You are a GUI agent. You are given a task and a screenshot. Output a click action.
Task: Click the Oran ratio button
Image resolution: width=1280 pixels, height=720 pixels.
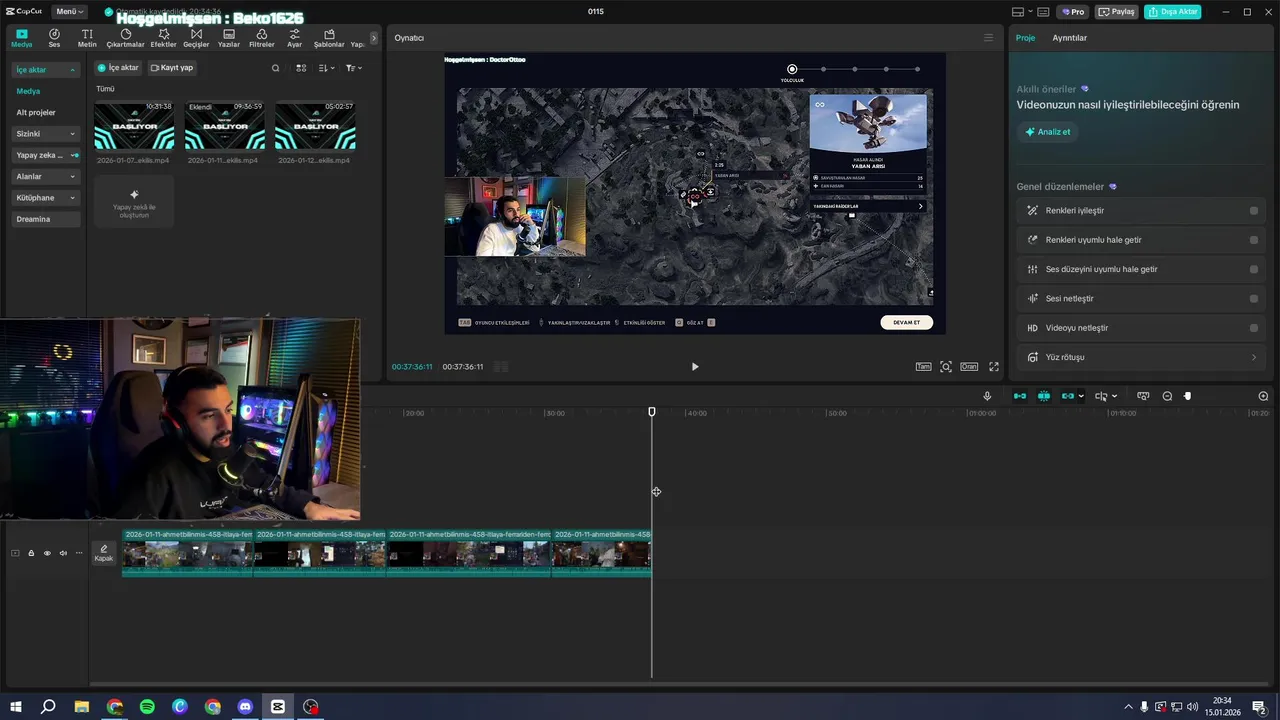969,367
